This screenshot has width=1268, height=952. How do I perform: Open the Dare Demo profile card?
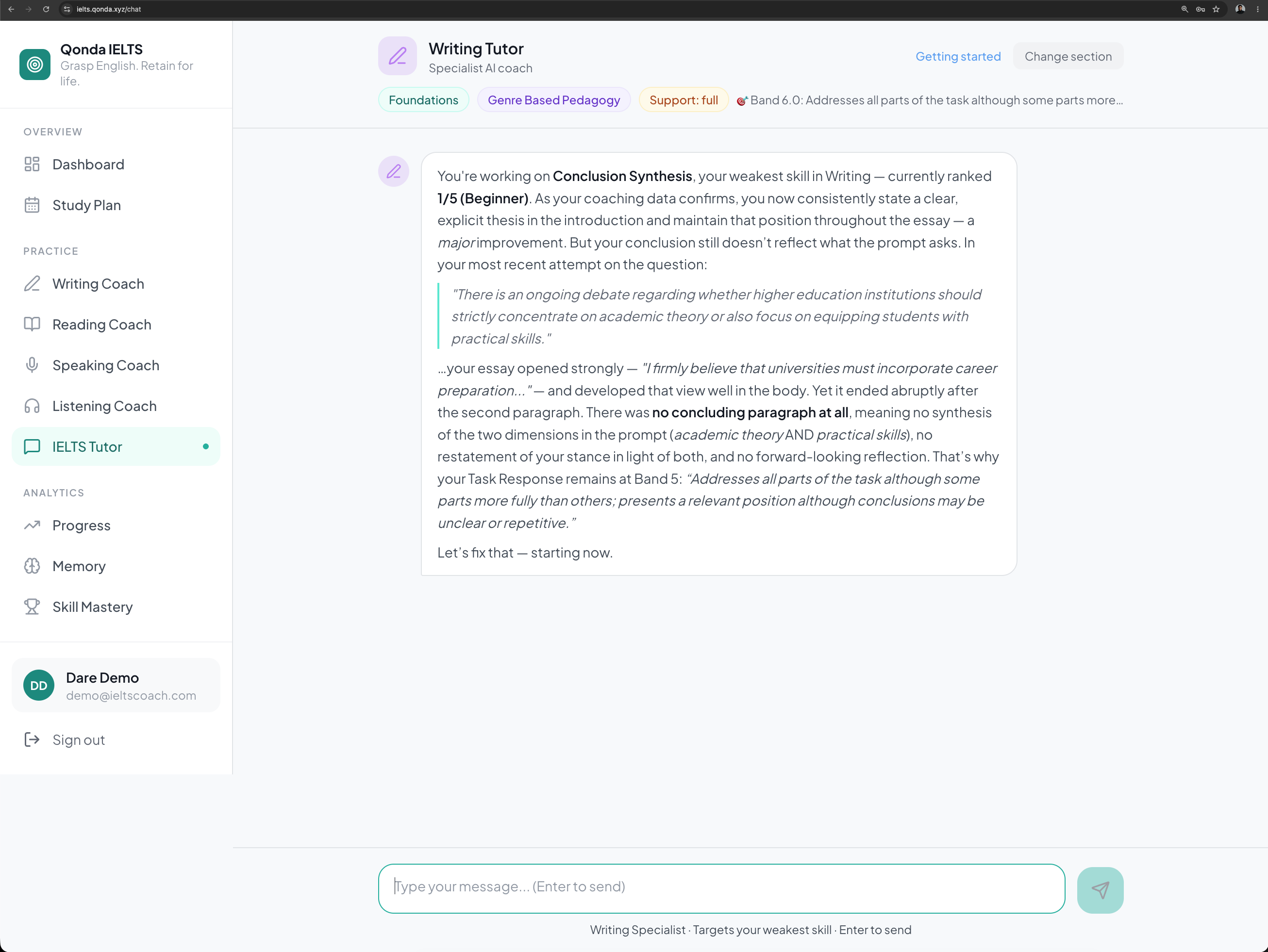point(116,685)
